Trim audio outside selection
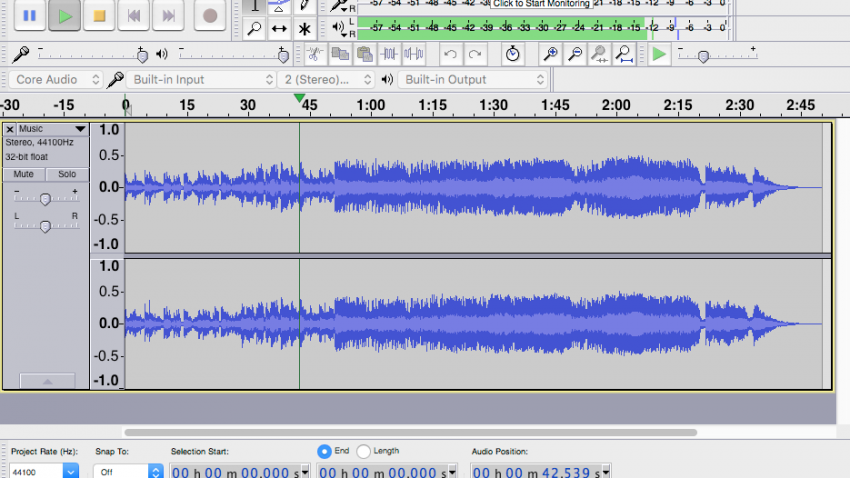The height and width of the screenshot is (478, 850). [x=389, y=54]
